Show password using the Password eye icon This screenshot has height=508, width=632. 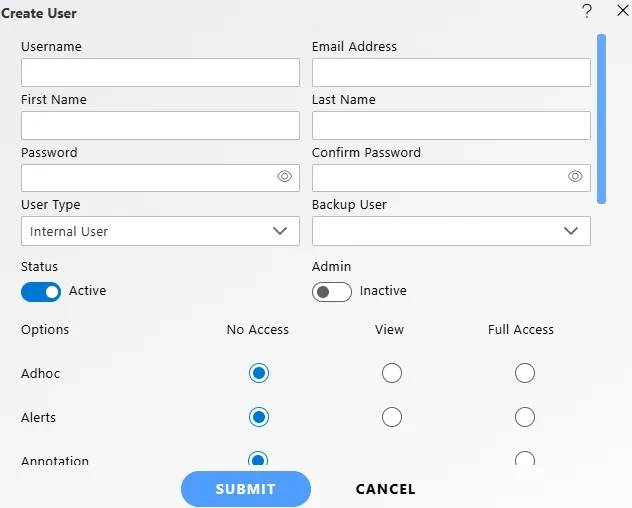[x=284, y=176]
